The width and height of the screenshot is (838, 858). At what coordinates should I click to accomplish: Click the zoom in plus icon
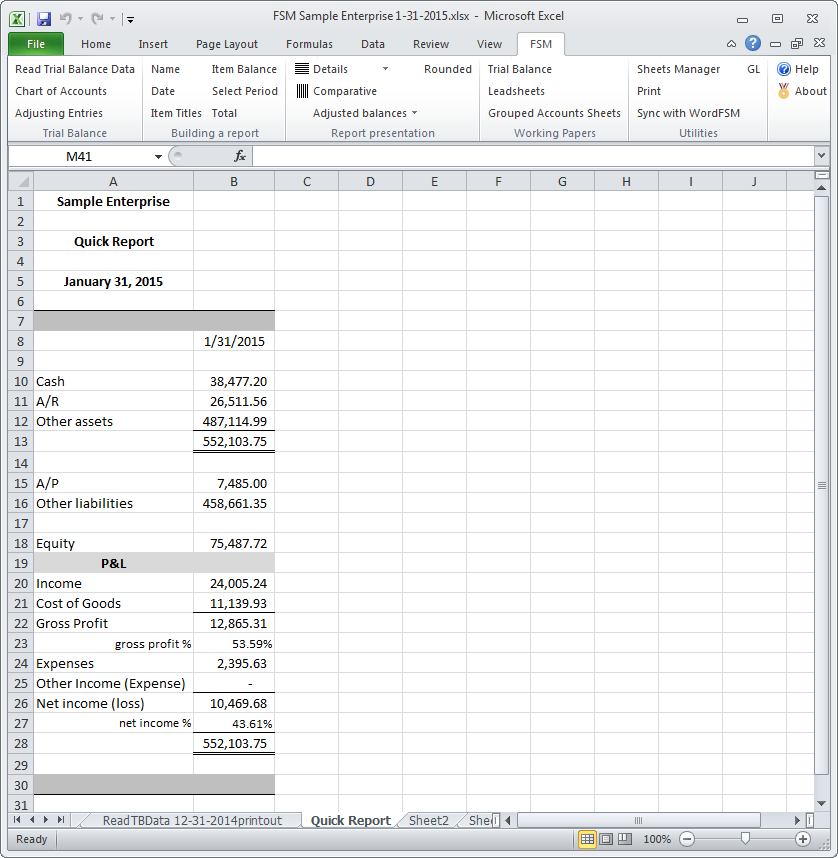click(x=803, y=839)
